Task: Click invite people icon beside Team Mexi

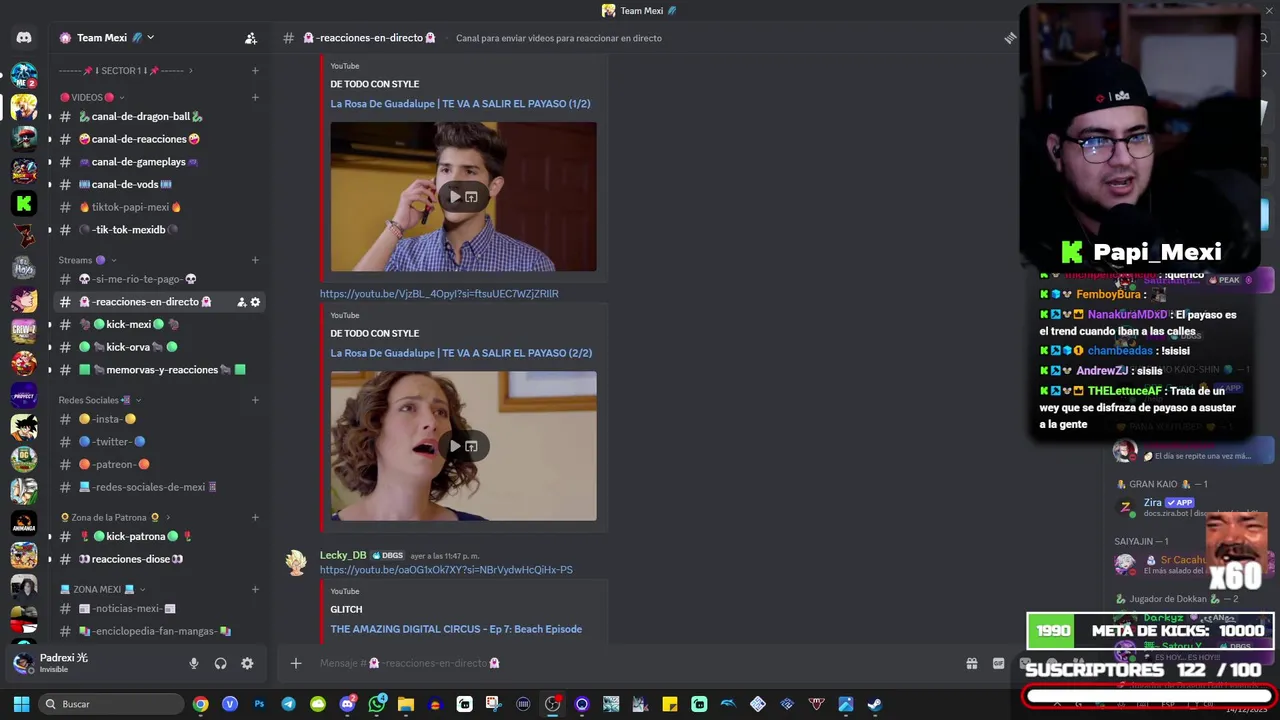Action: tap(251, 38)
